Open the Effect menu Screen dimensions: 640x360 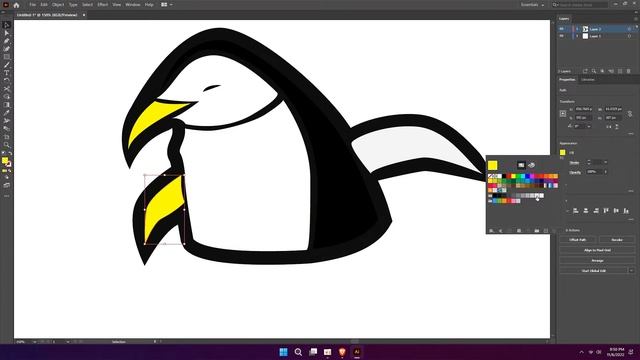tap(102, 5)
